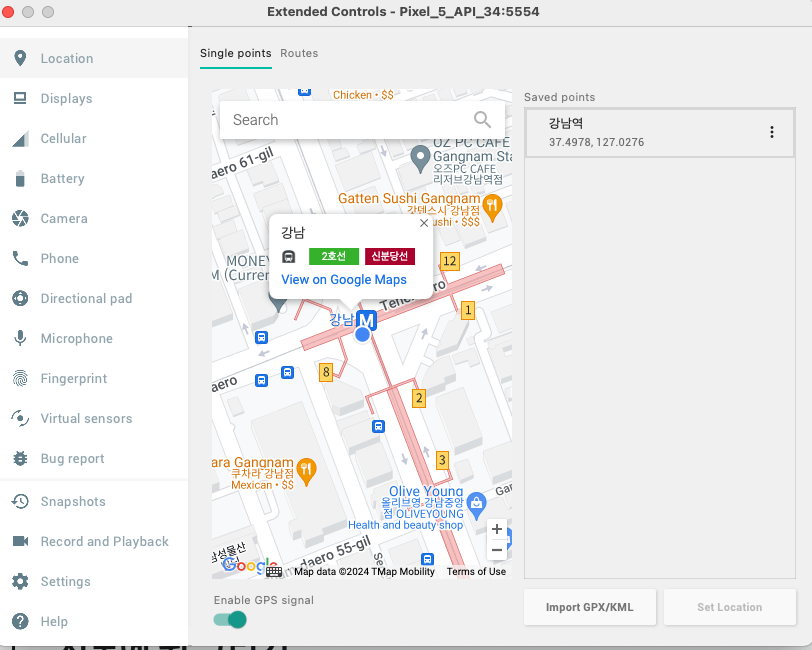Click the Set Location button

730,607
